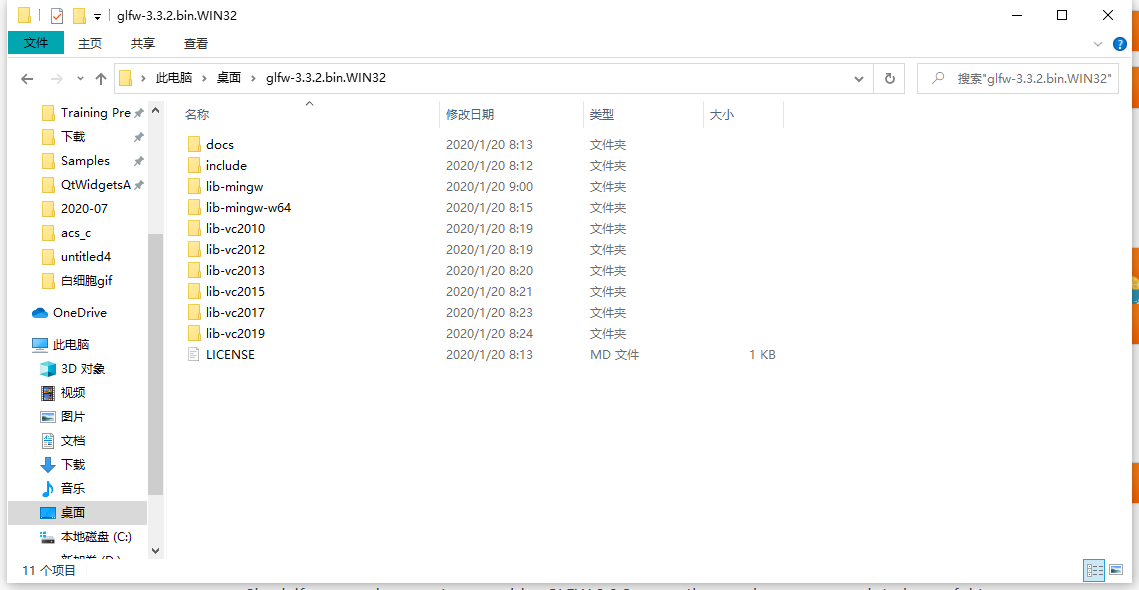Click the lib-vc2017 folder icon
This screenshot has width=1139, height=590.
click(193, 313)
